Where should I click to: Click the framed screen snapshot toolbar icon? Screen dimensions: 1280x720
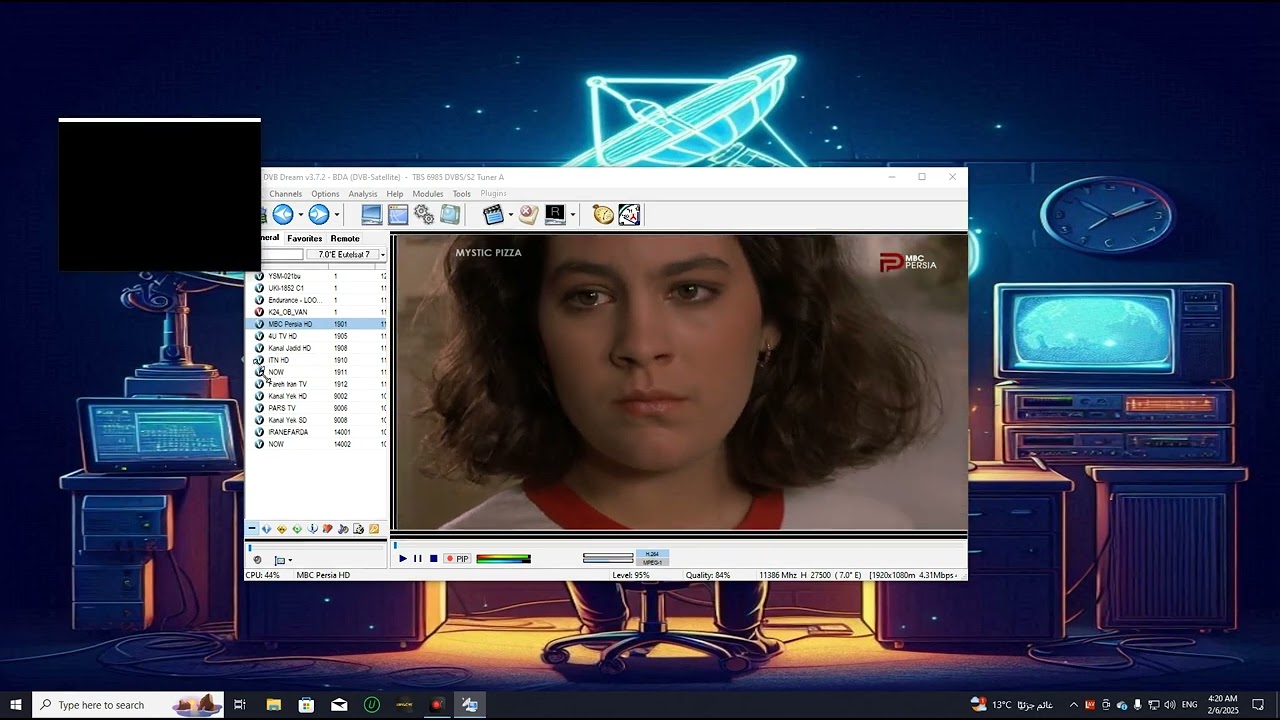coord(450,214)
